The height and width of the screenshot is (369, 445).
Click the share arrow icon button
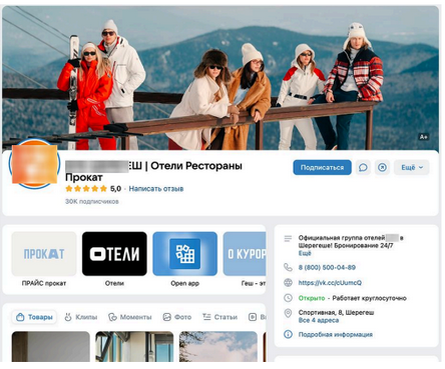[x=382, y=167]
